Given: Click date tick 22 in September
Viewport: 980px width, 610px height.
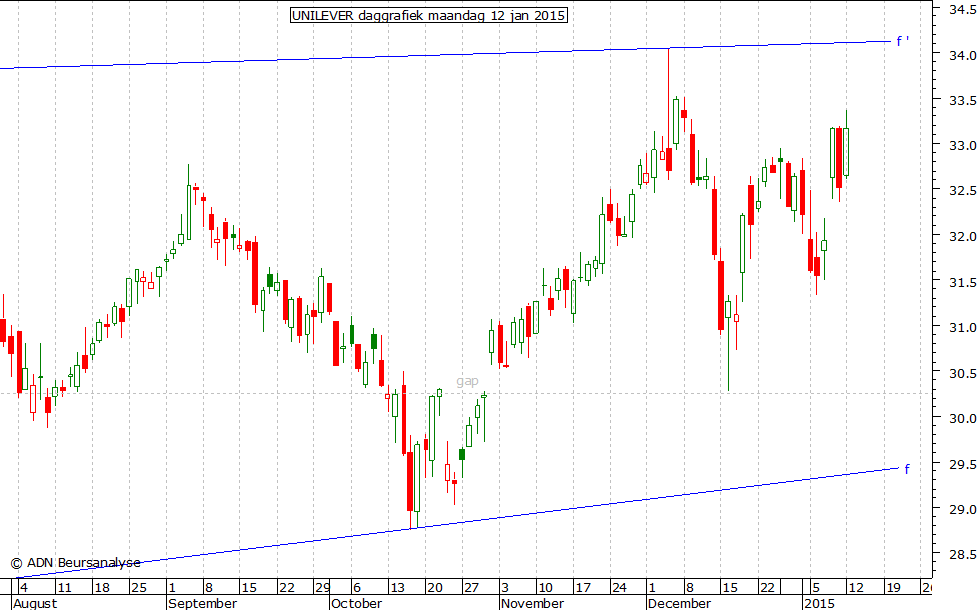Looking at the screenshot, I should [287, 588].
